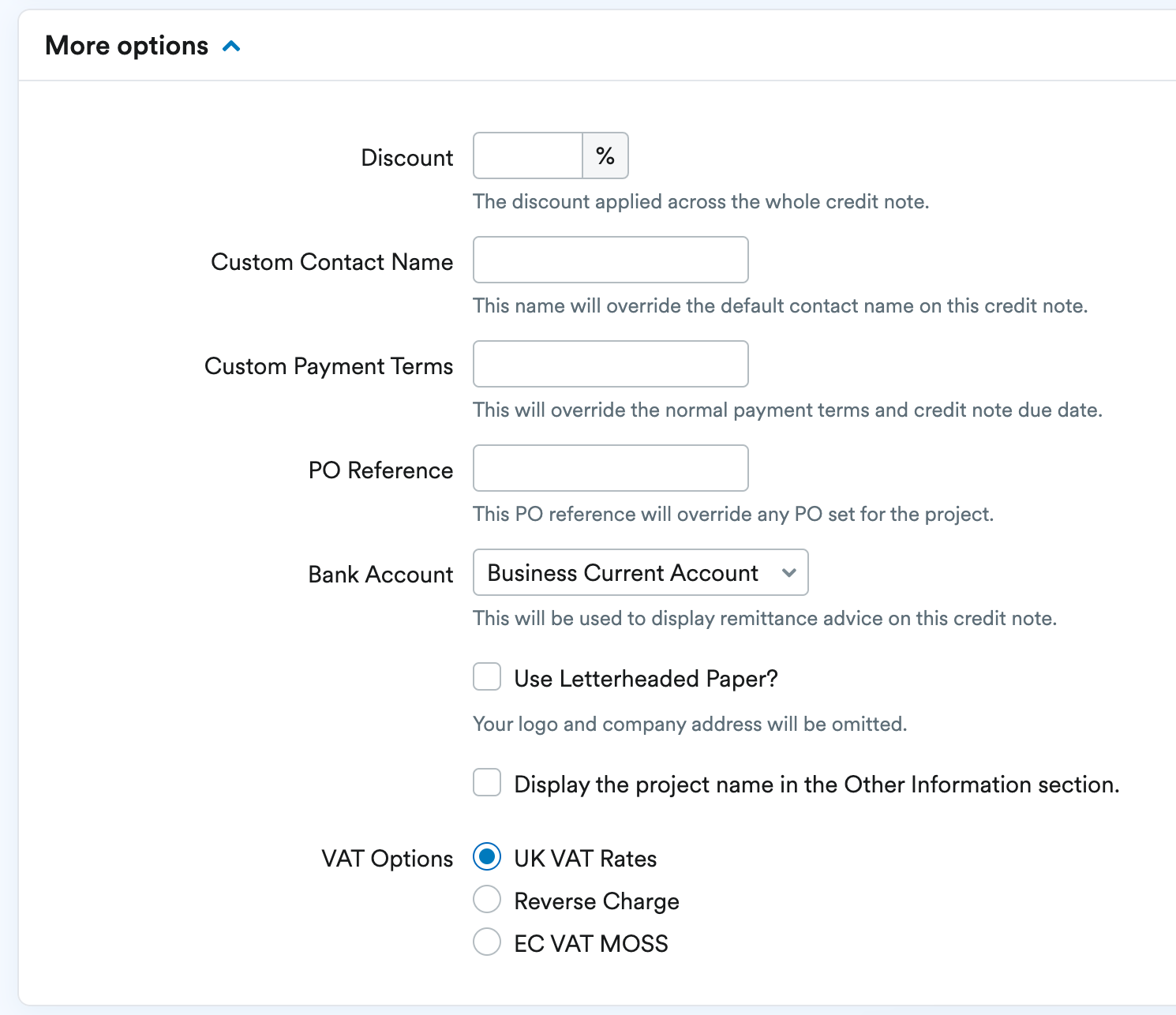Focus the Discount input field
Image resolution: width=1176 pixels, height=1015 pixels.
528,155
